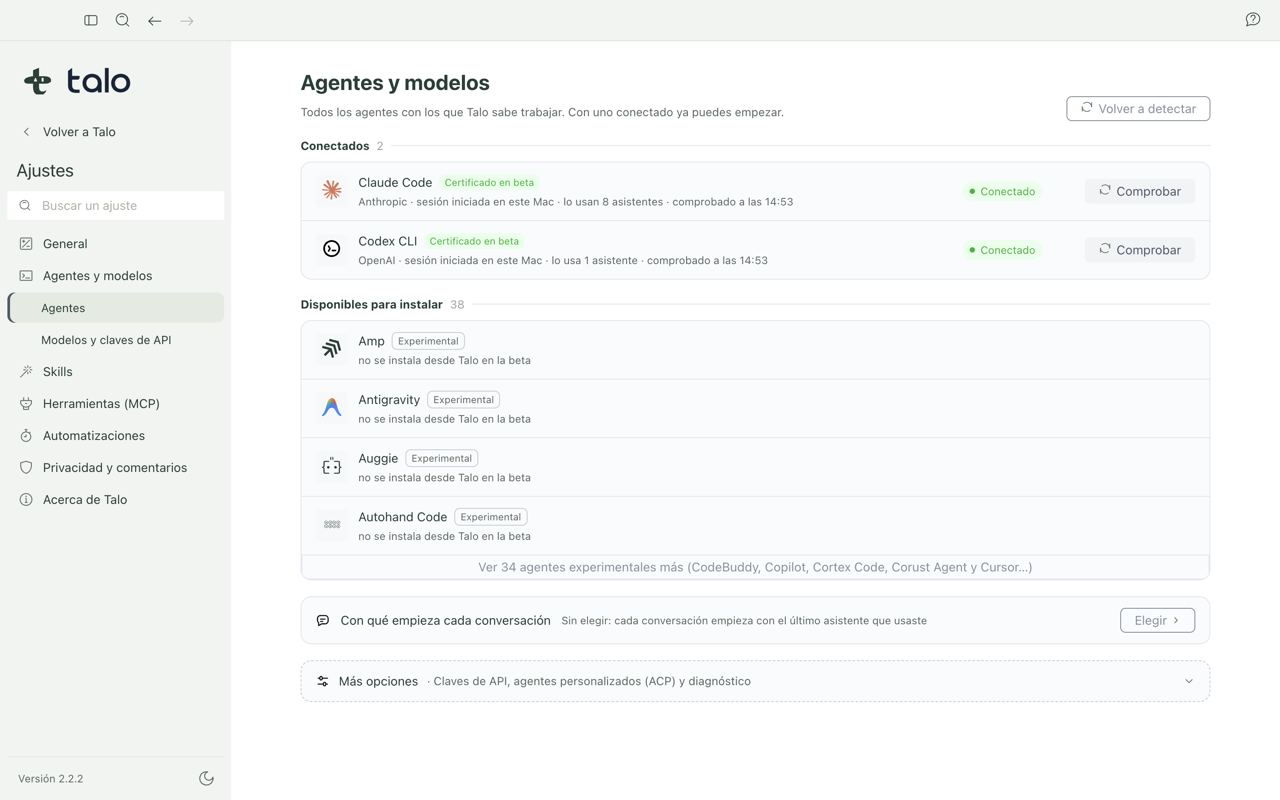This screenshot has width=1280, height=800.
Task: Open General settings
Action: 116,244
